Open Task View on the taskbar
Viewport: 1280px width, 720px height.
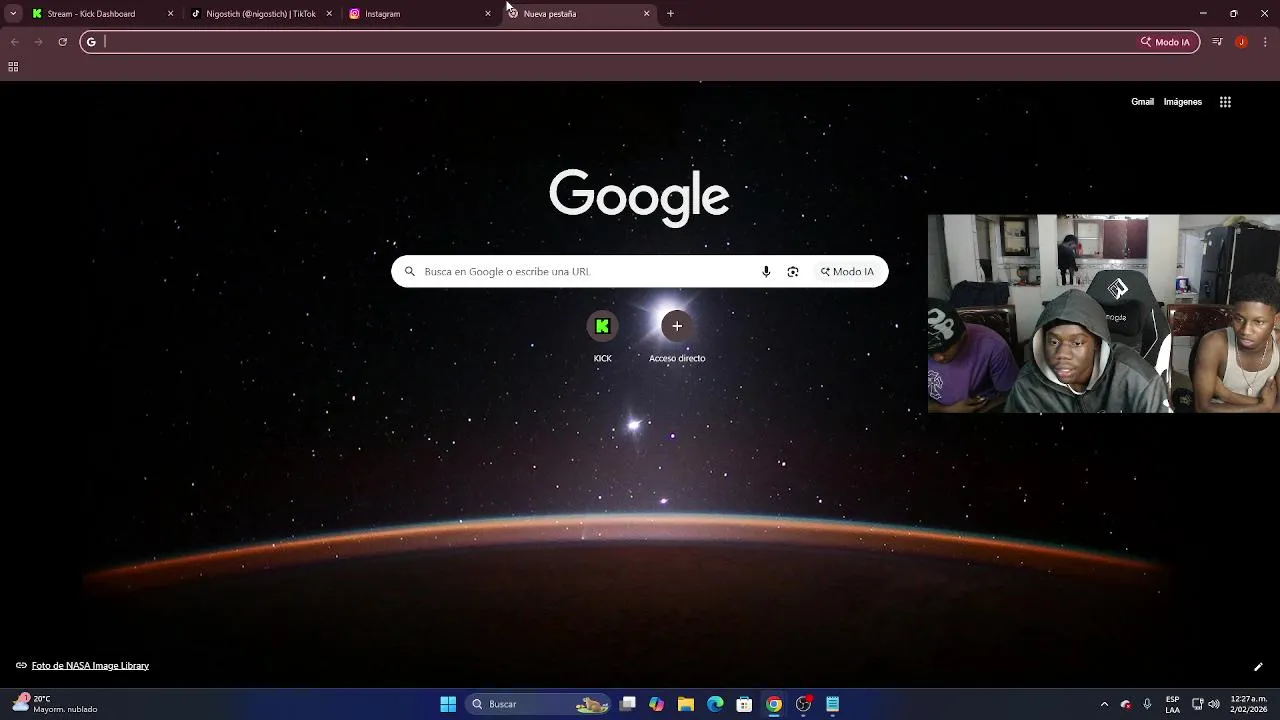pos(628,704)
